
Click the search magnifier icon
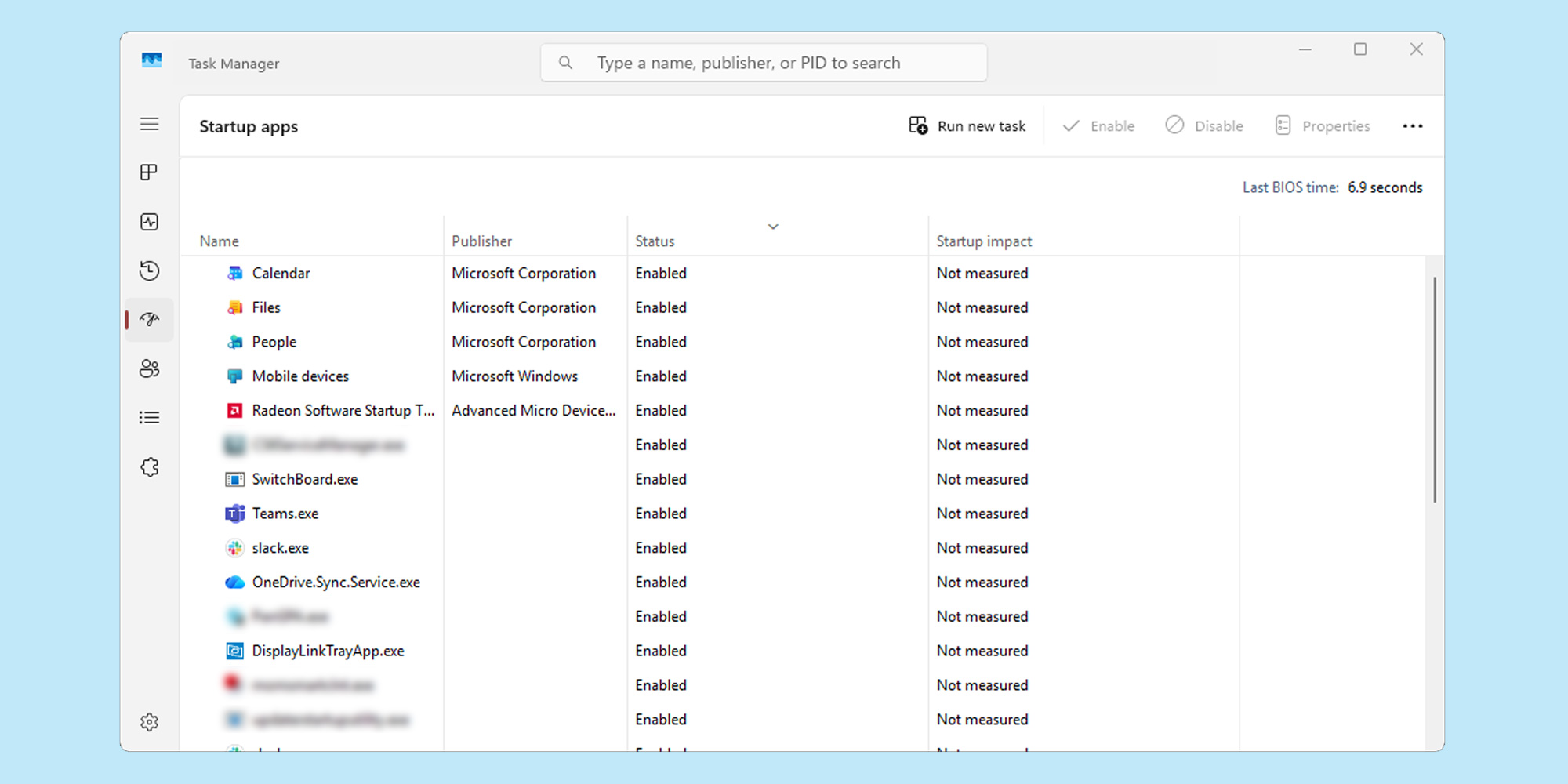pyautogui.click(x=565, y=63)
